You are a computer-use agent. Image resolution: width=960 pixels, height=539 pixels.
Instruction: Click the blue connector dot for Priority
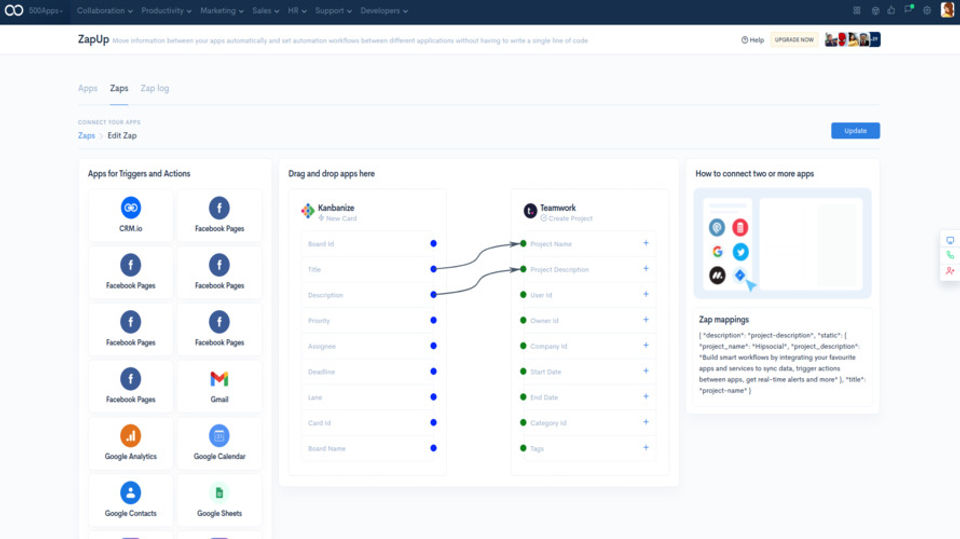tap(433, 320)
